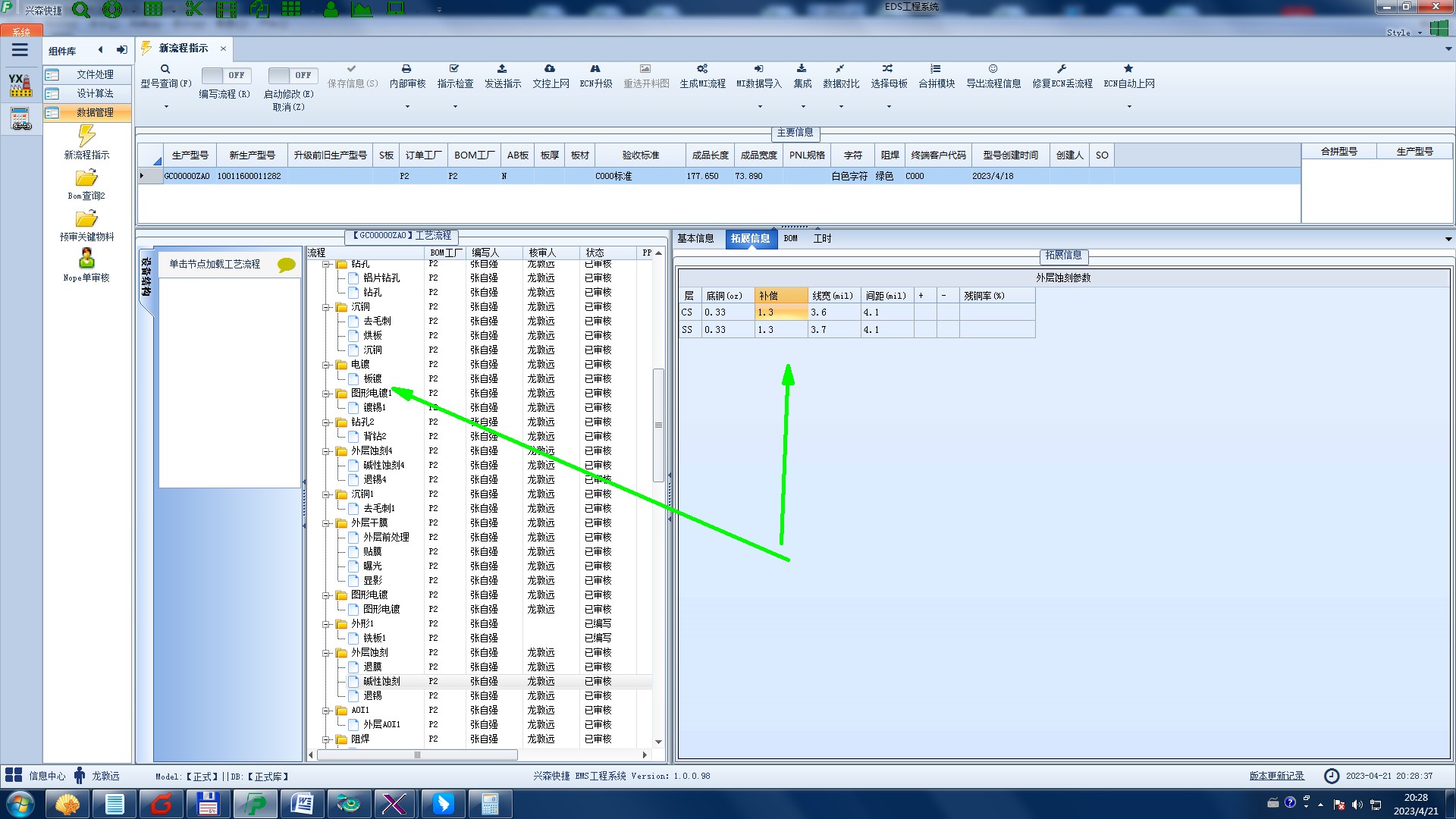The image size is (1456, 819).
Task: Collapse the 外层干膜 tree node
Action: (326, 523)
